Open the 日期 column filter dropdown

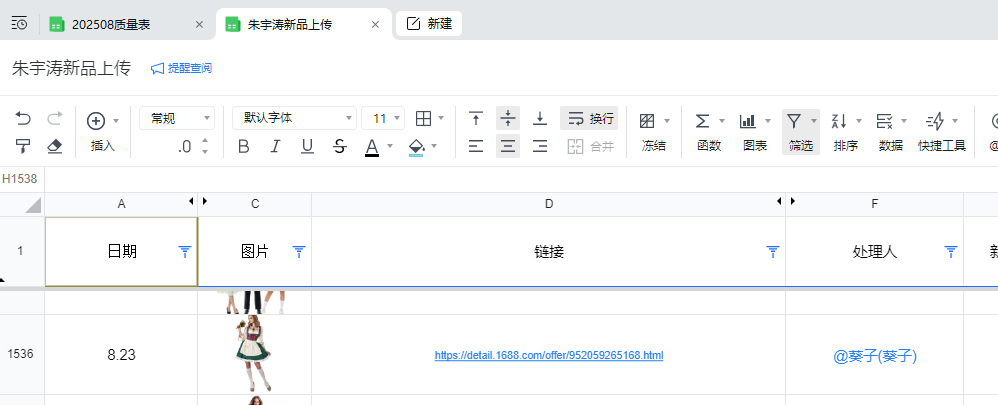tap(184, 252)
